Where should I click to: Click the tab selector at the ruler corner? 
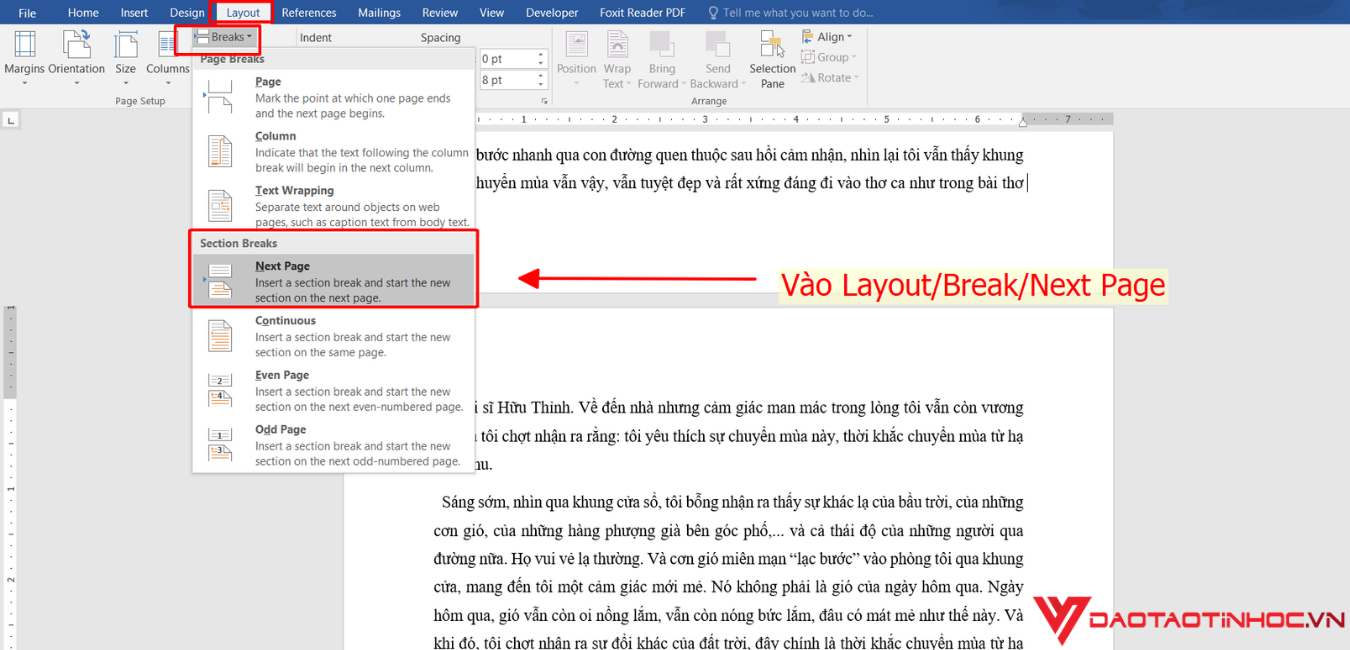(11, 120)
